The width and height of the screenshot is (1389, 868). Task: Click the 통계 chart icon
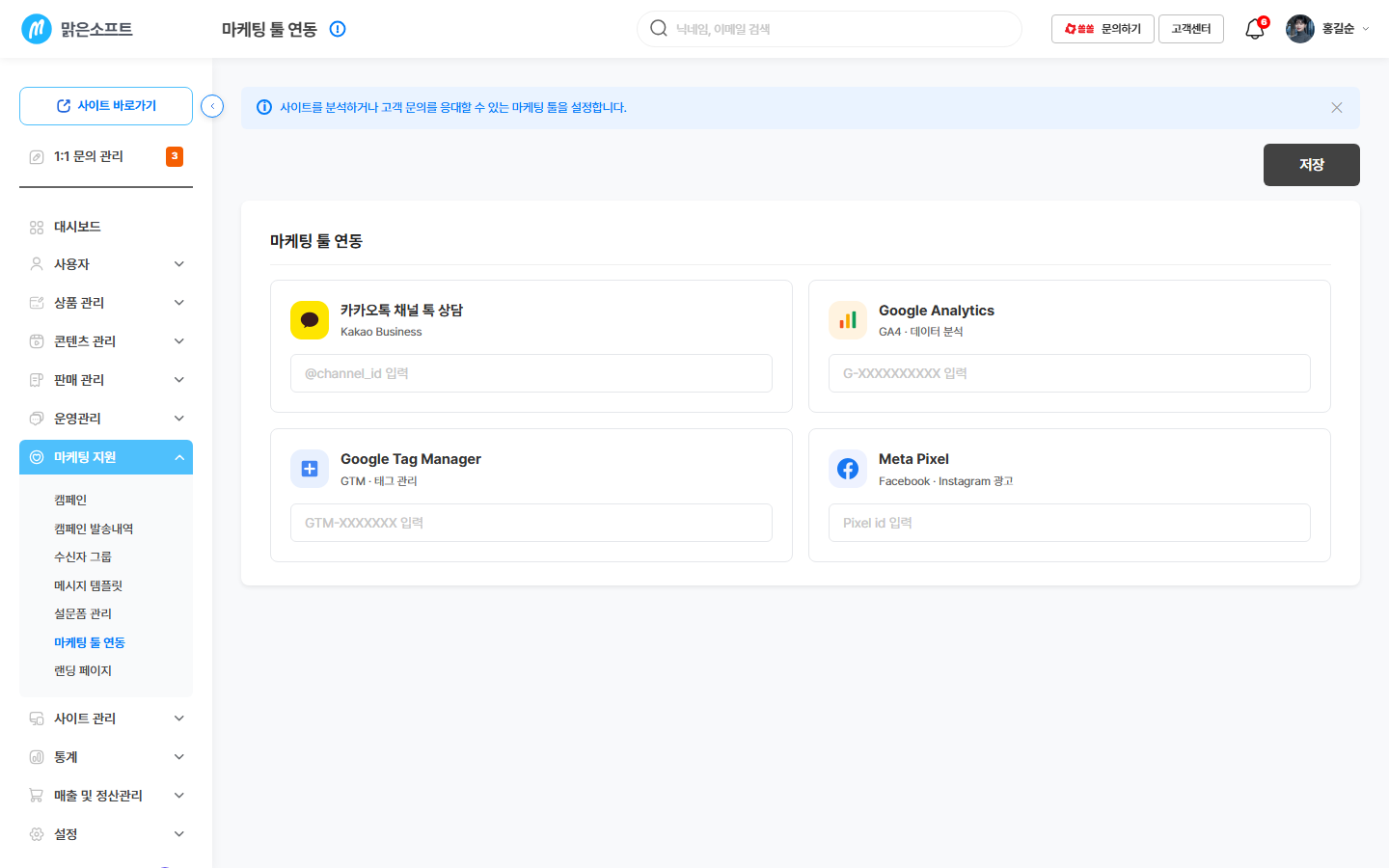click(37, 757)
